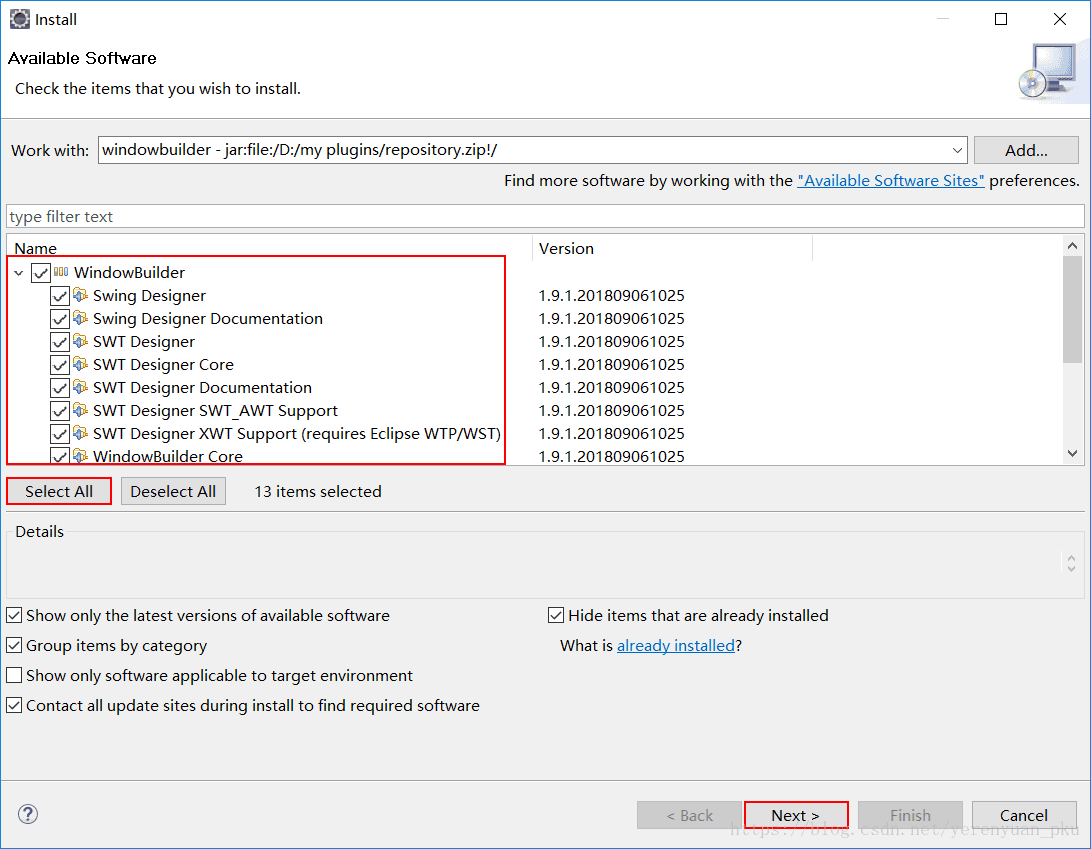Click the SWT Designer XWT Support icon
The height and width of the screenshot is (849, 1091).
point(81,433)
